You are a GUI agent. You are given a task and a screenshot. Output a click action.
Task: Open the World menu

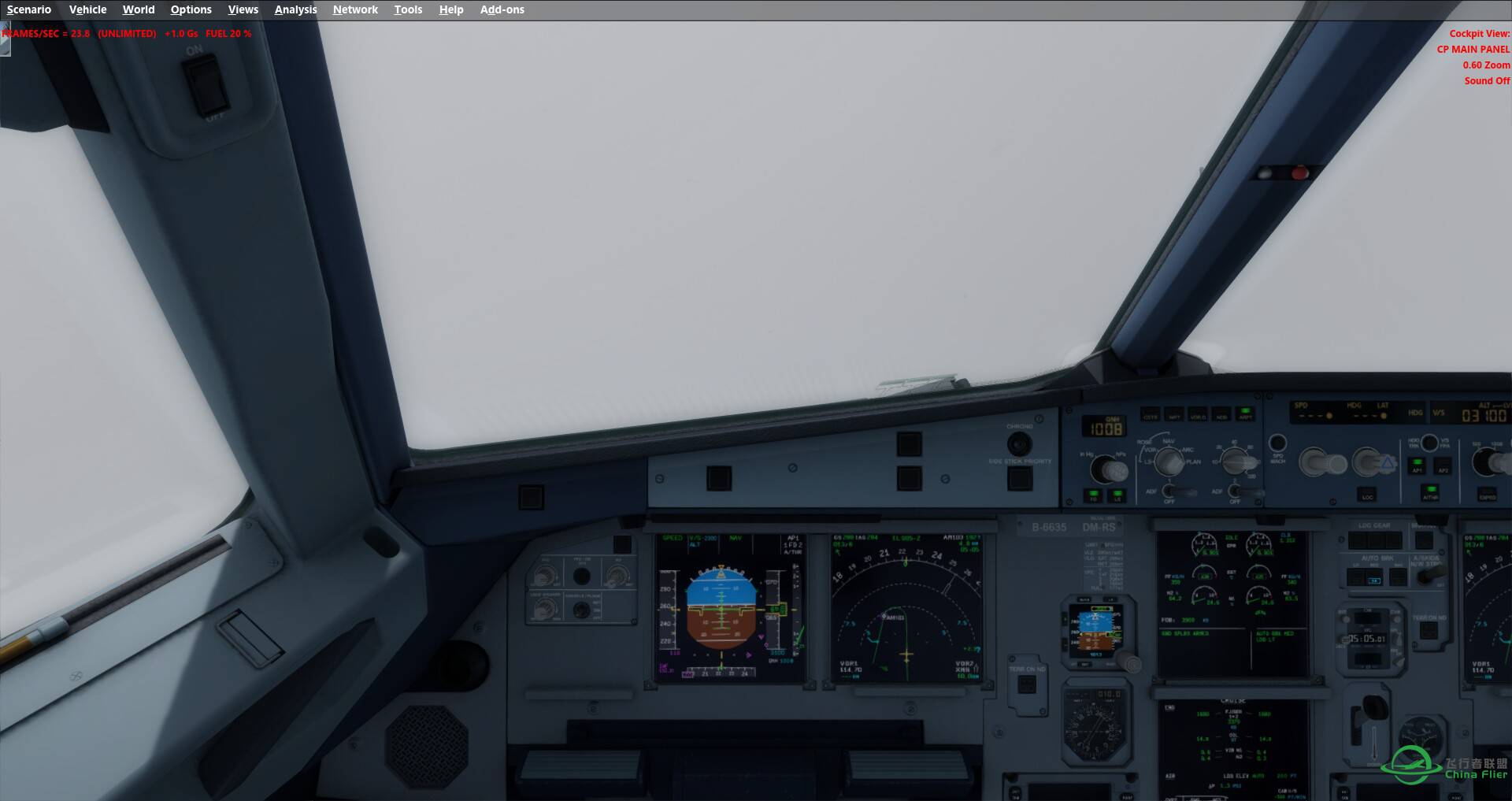(x=139, y=9)
